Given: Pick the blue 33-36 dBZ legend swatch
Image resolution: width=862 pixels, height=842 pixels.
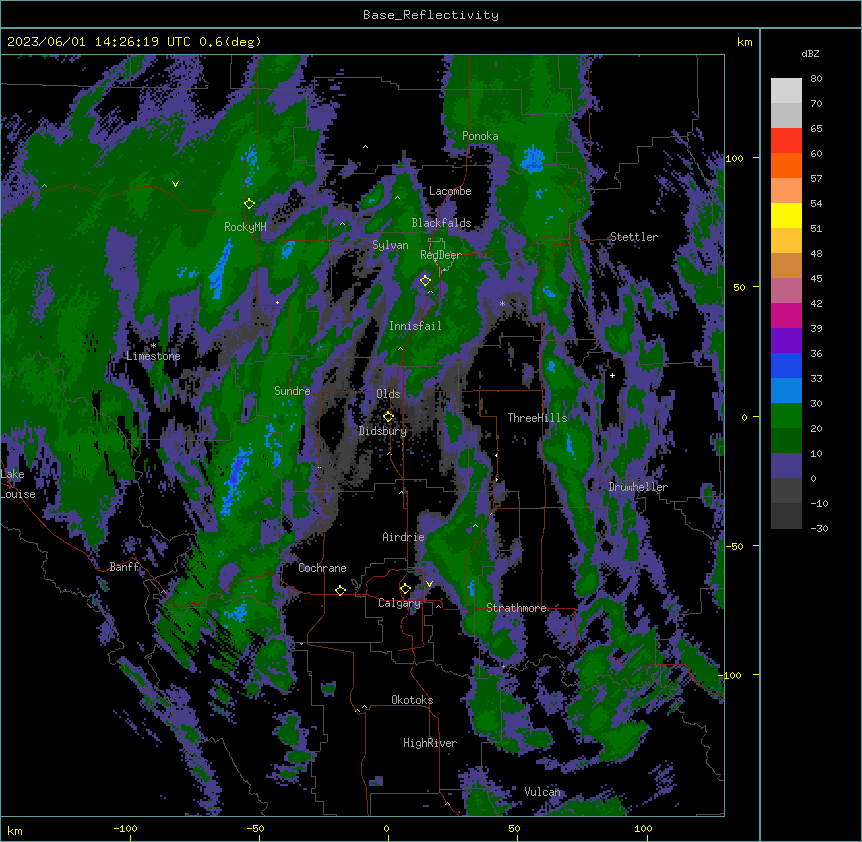Looking at the screenshot, I should coord(786,365).
